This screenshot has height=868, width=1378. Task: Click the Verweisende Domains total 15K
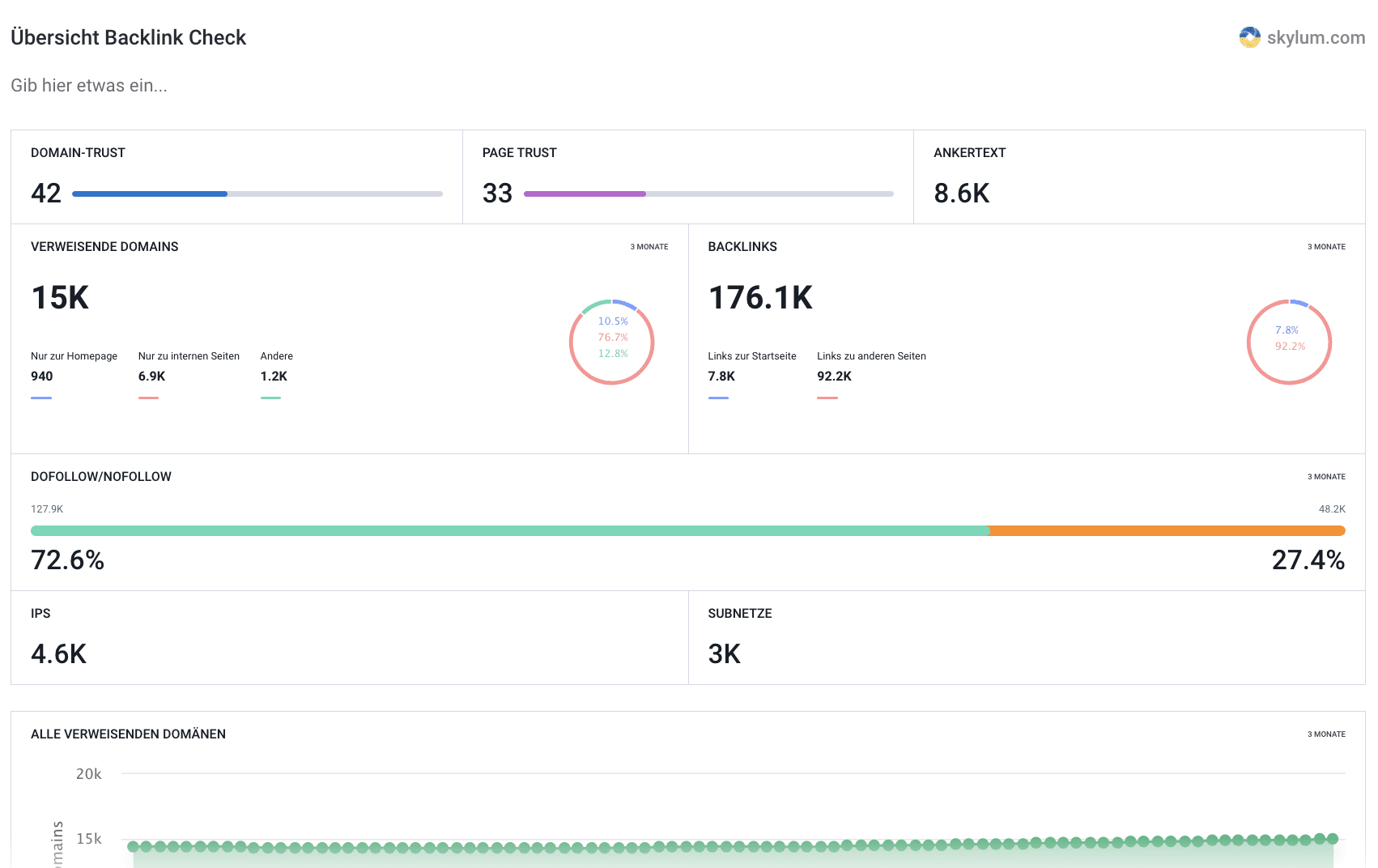pos(60,297)
